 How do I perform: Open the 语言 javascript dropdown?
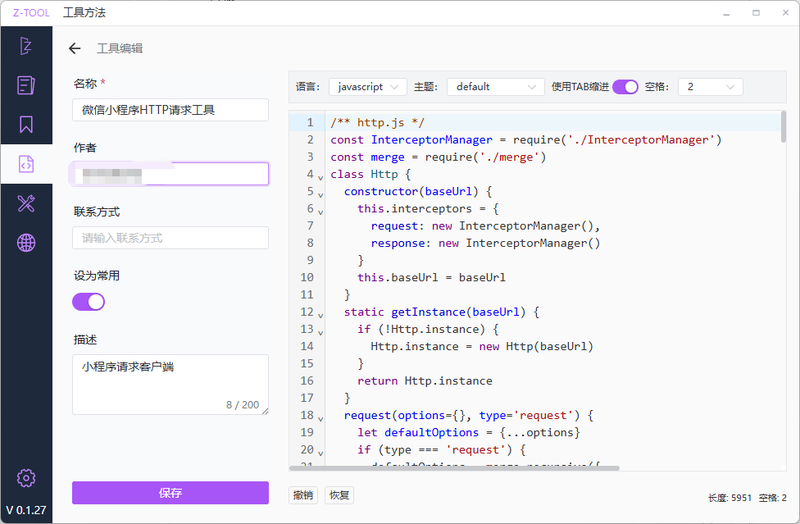367,87
